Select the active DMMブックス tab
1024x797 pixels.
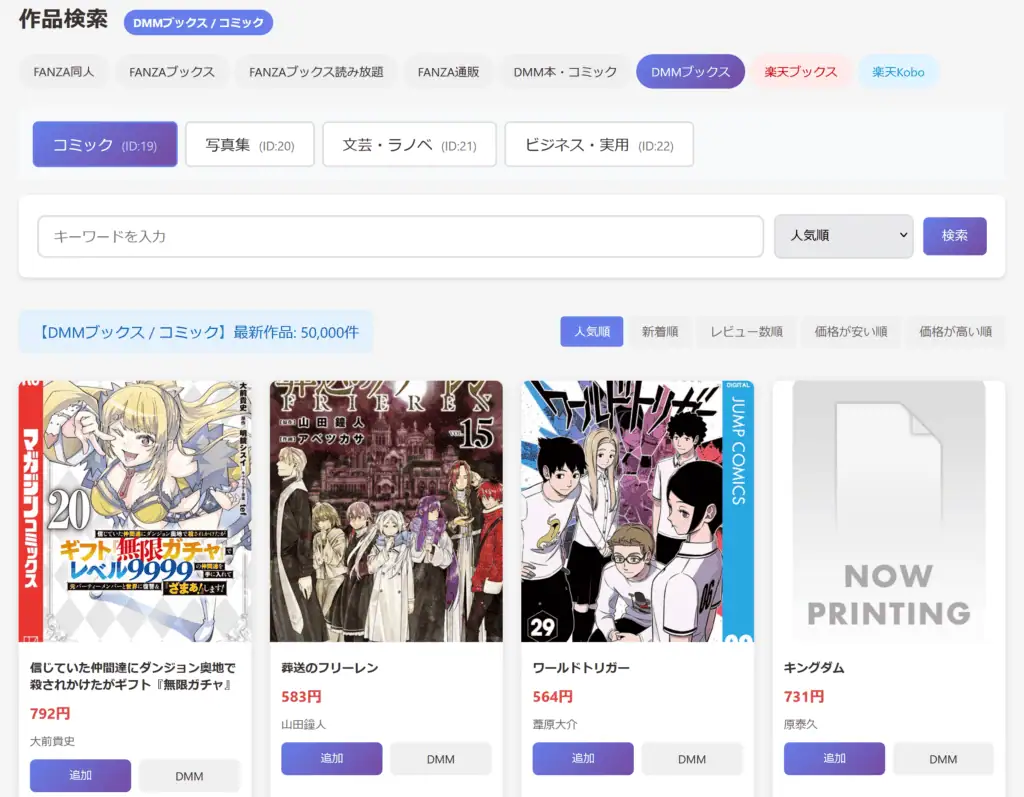coord(690,72)
